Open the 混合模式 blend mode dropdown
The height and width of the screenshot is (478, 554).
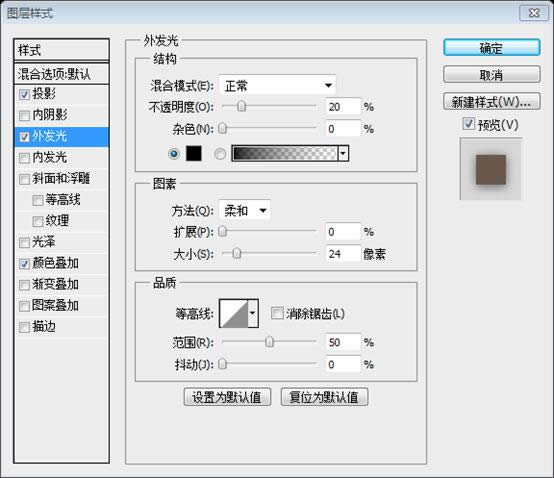pos(277,85)
